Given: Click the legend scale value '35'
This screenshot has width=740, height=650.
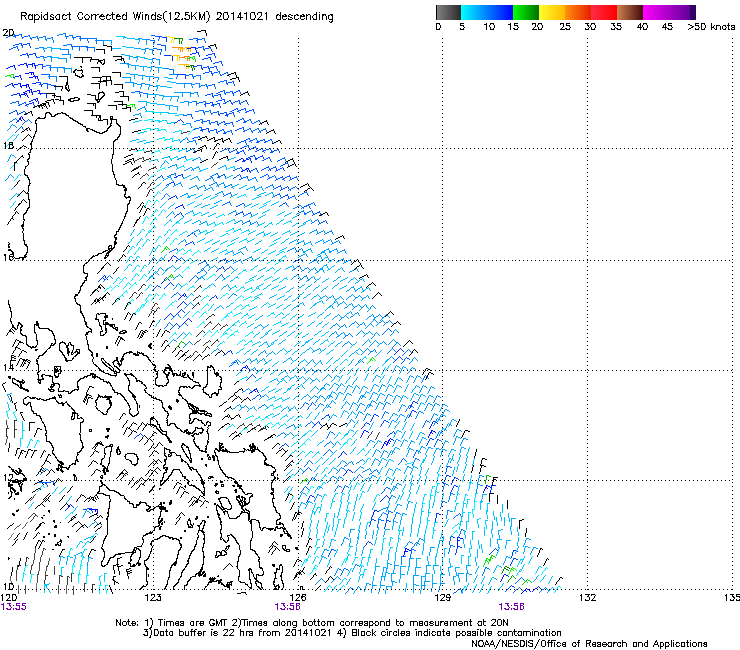Looking at the screenshot, I should [616, 27].
